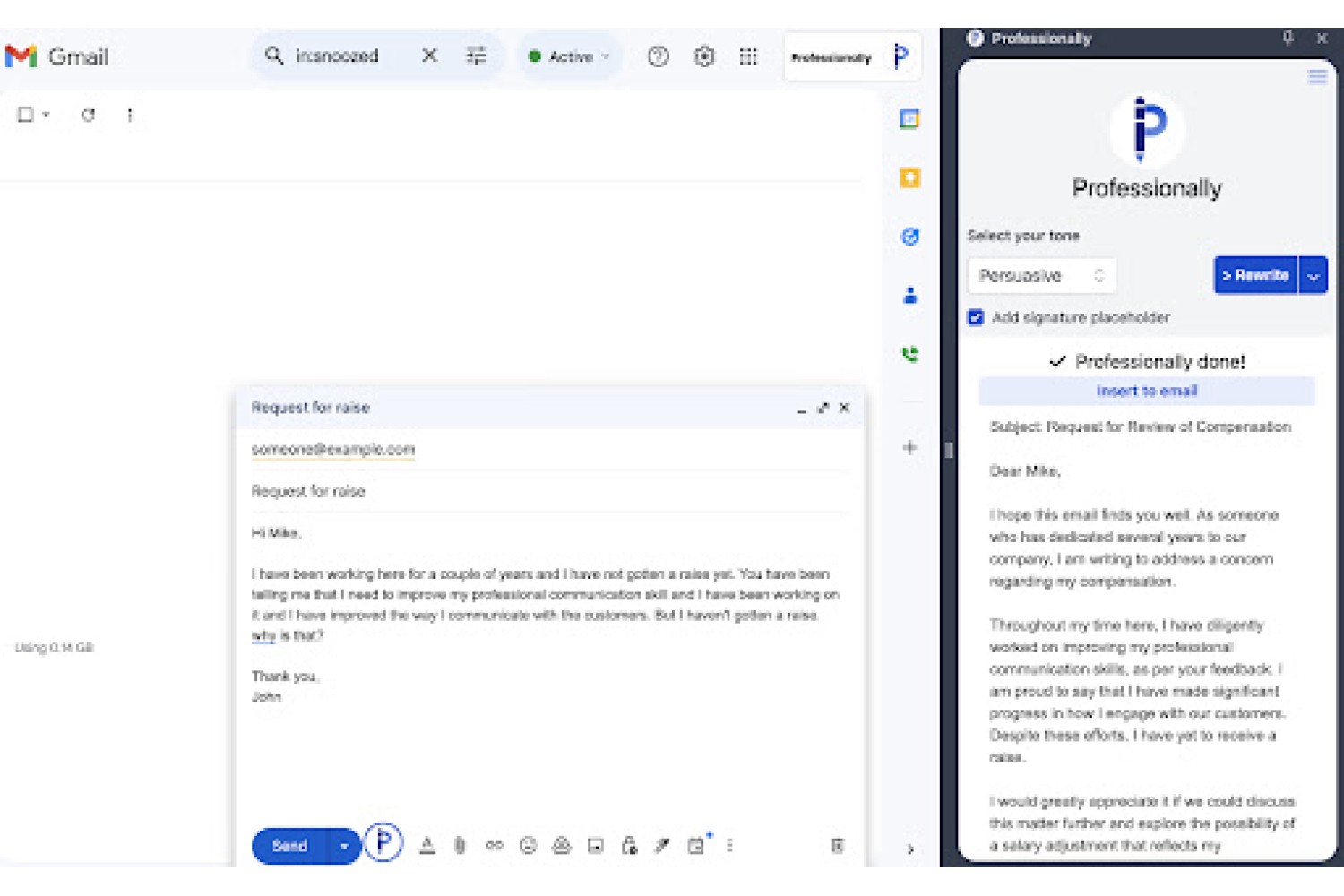Insert files using Drive
1344x896 pixels.
(562, 845)
